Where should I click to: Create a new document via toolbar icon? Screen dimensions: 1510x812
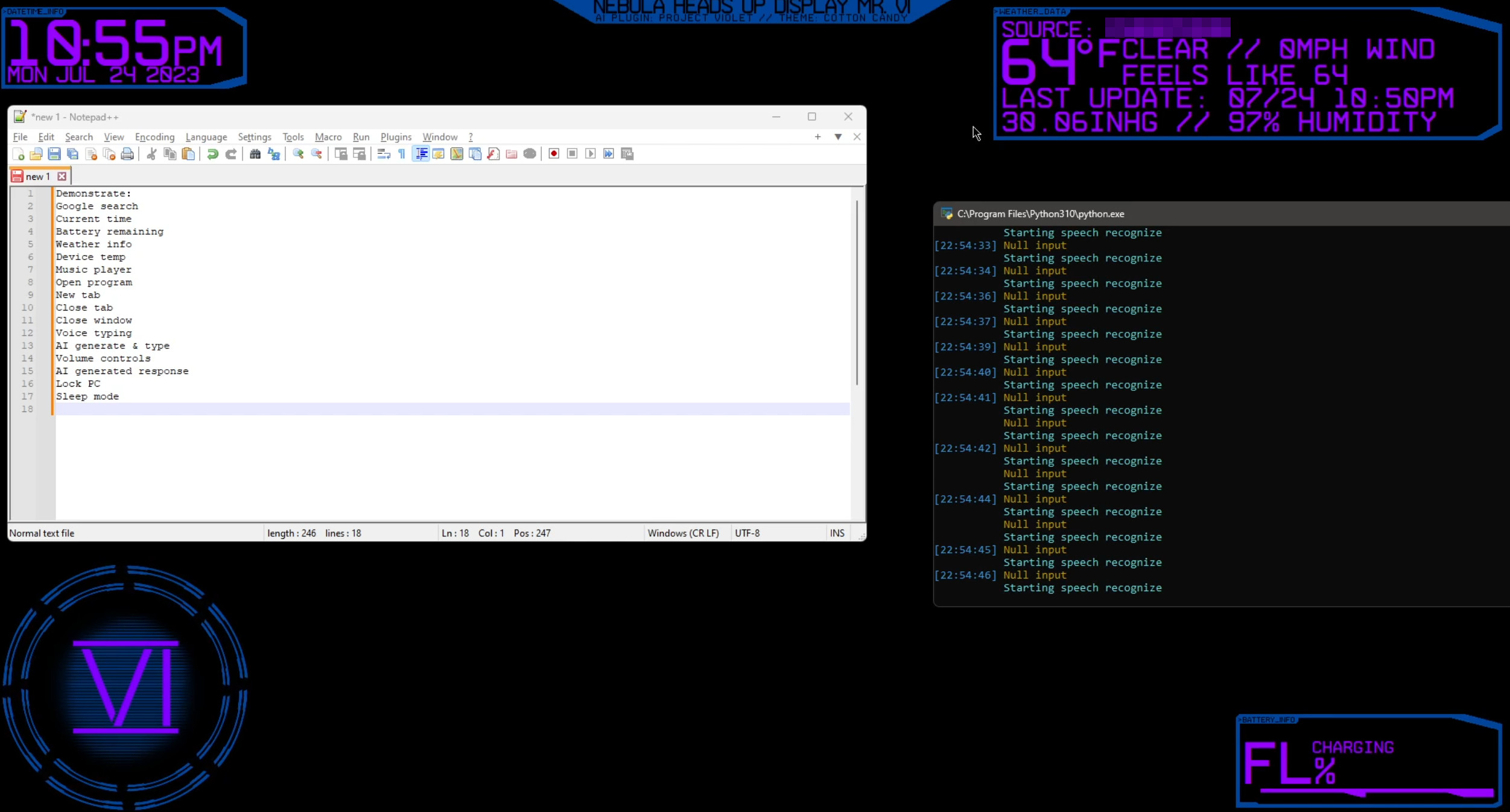[18, 154]
